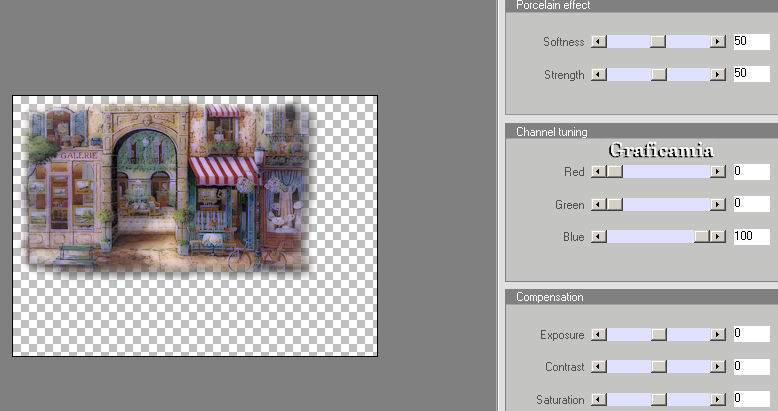This screenshot has width=778, height=411.
Task: Click the Contrast value input field
Action: (752, 367)
